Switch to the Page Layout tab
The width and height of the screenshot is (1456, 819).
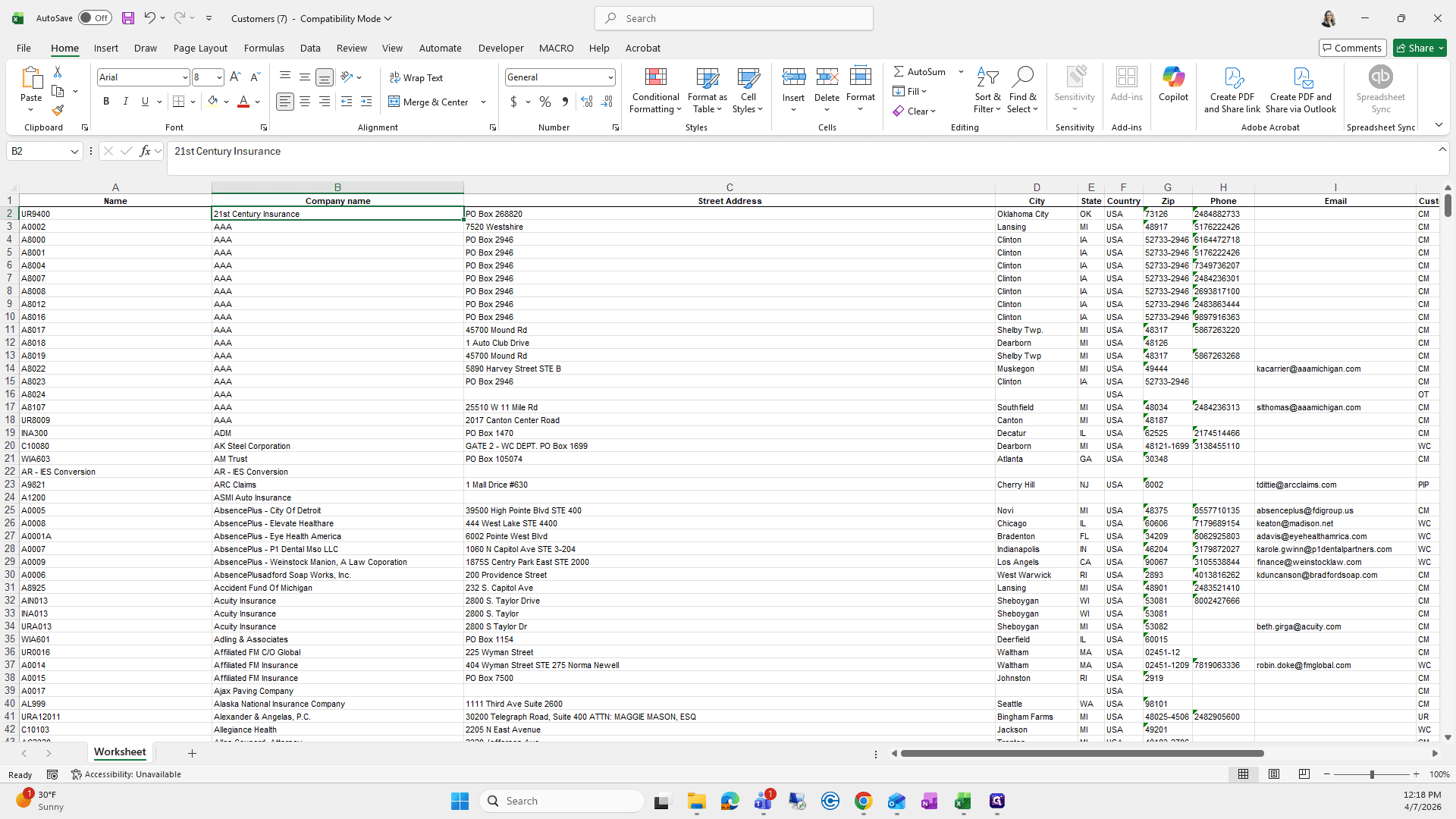pos(200,48)
